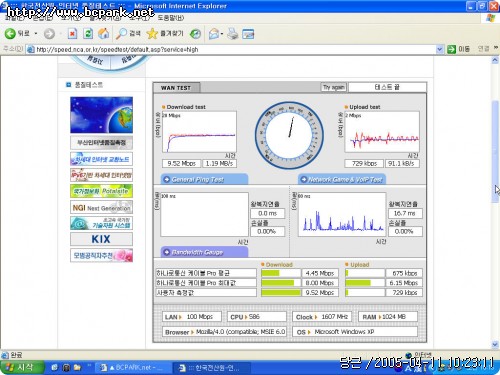Viewport: 500px width, 375px height.
Task: Print the page with the printer icon
Action: [x=233, y=34]
